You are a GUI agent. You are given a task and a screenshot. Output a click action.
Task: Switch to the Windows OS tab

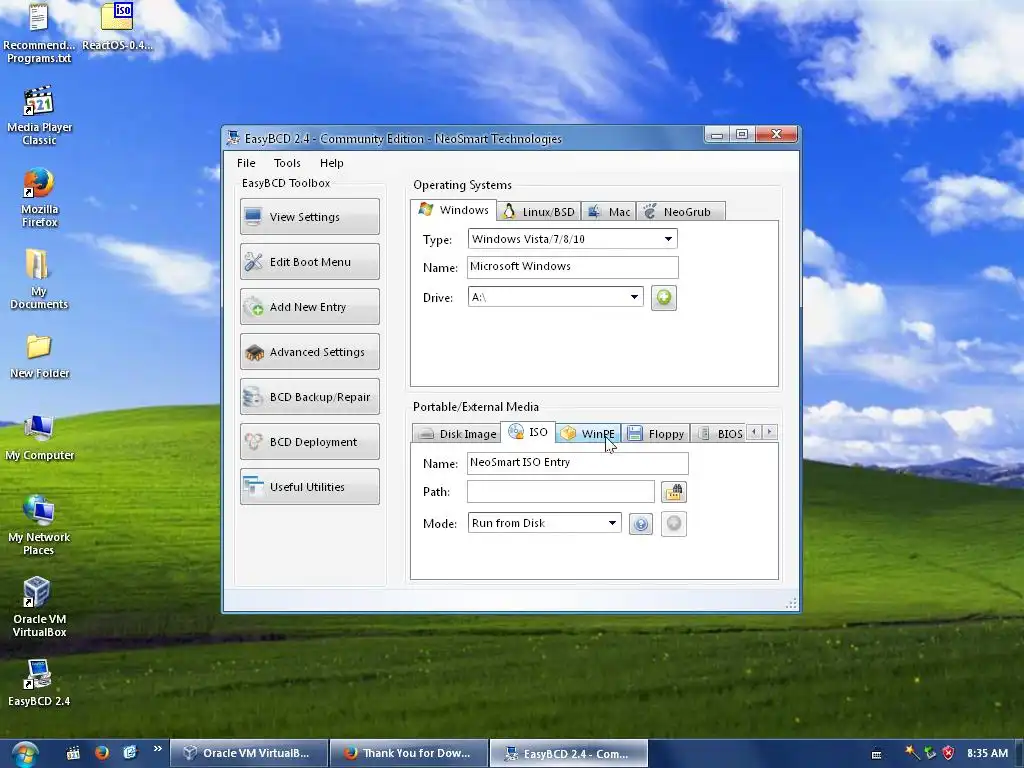click(x=454, y=210)
